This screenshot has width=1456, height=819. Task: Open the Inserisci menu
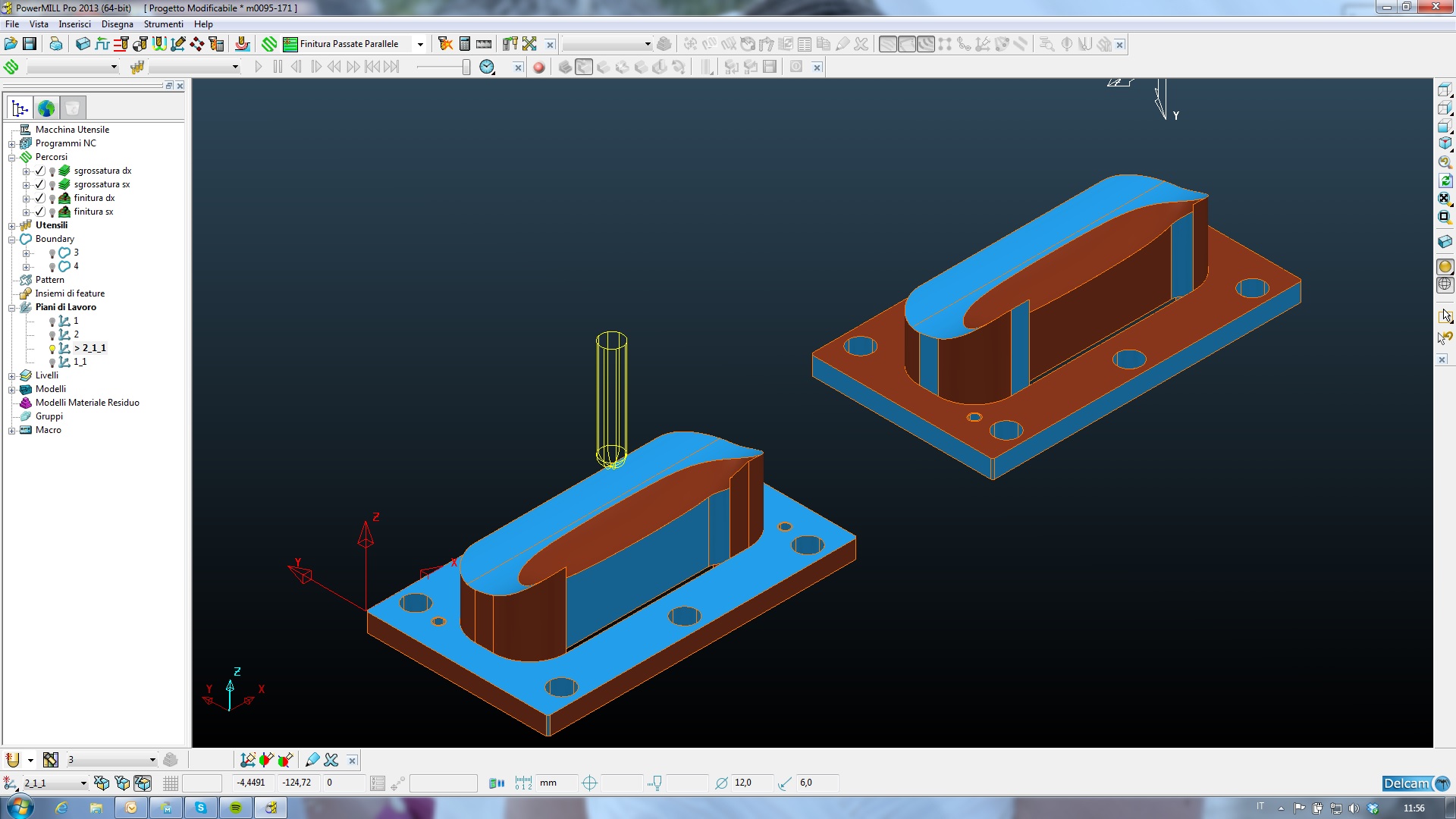pyautogui.click(x=74, y=24)
